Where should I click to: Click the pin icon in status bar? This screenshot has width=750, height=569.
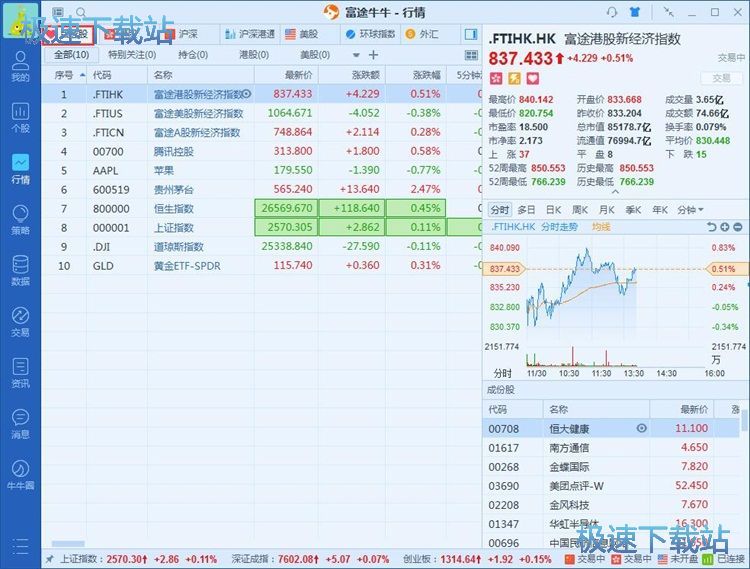[49, 558]
